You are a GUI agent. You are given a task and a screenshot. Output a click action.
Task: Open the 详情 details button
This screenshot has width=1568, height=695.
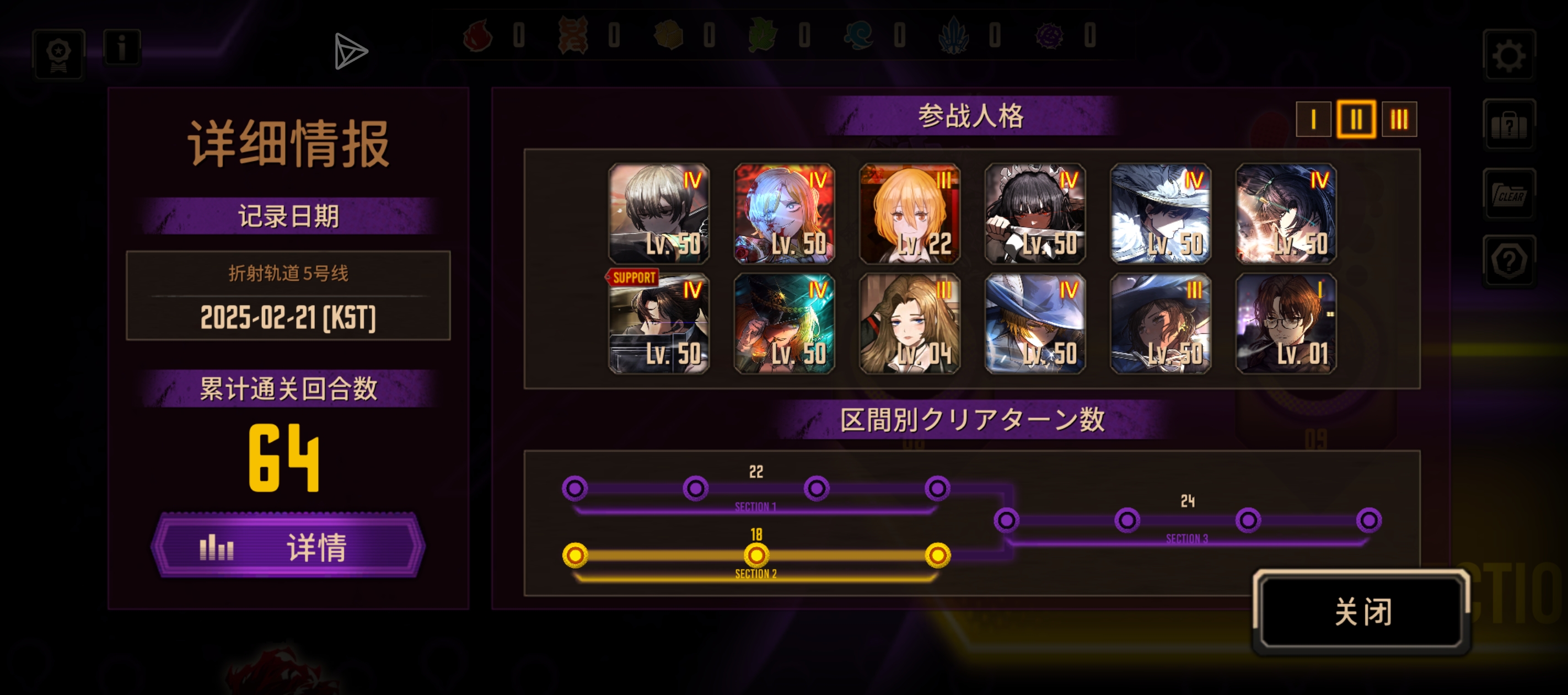click(288, 546)
